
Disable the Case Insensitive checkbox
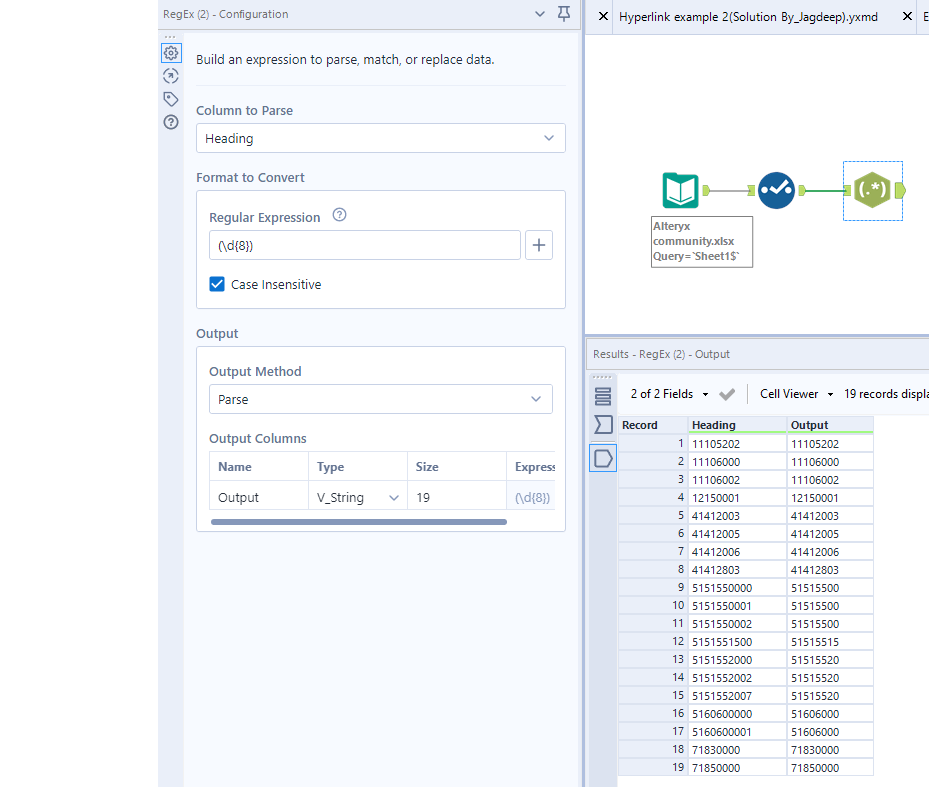tap(217, 284)
